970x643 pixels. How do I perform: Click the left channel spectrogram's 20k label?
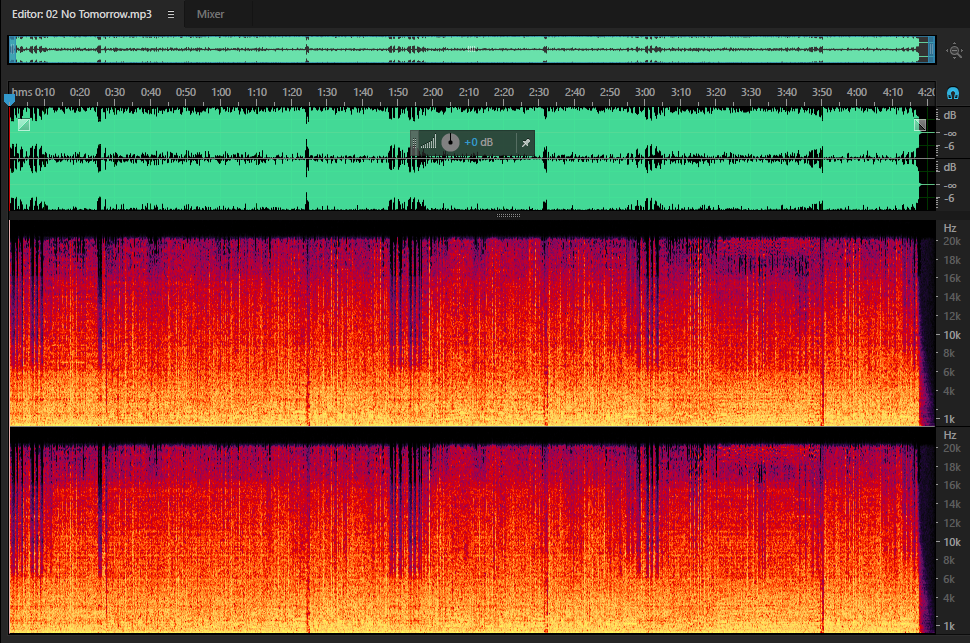pyautogui.click(x=951, y=241)
